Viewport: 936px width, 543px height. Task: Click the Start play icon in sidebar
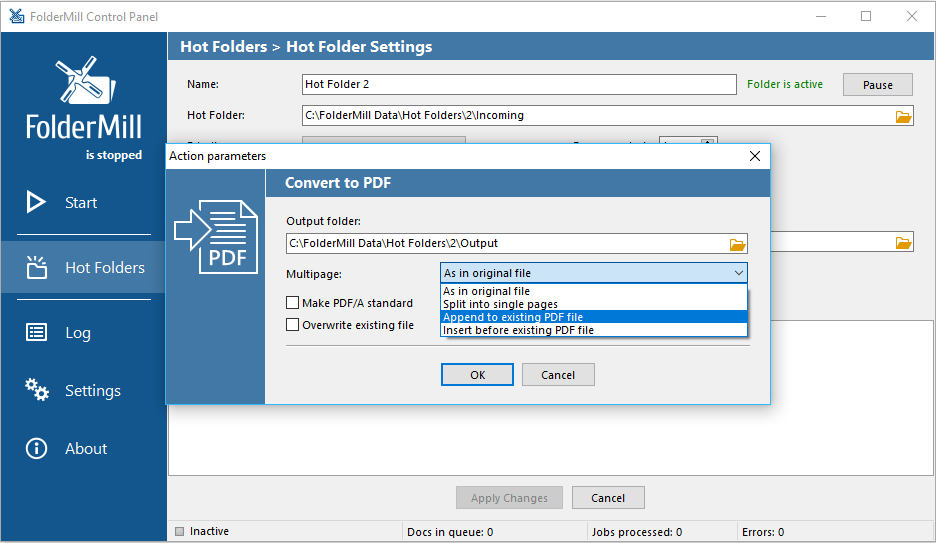click(x=37, y=202)
